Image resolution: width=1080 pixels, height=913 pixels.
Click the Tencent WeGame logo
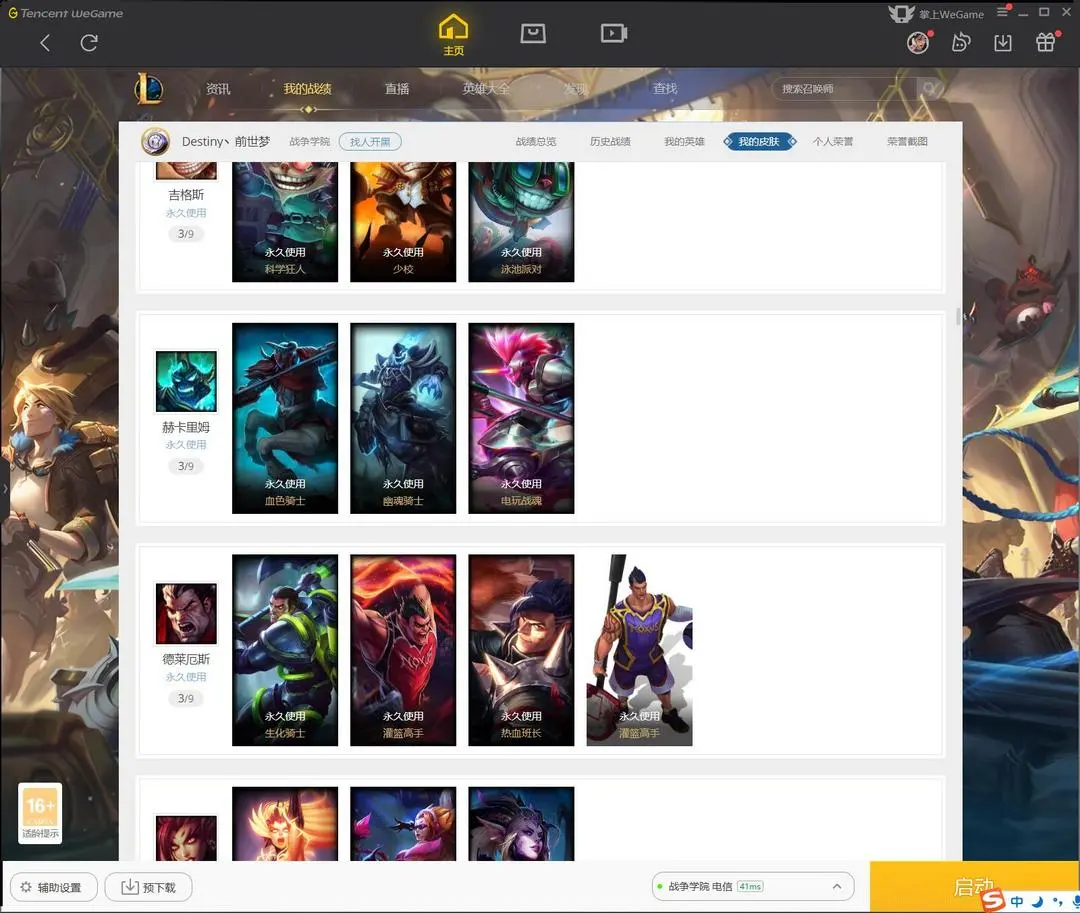tap(65, 13)
